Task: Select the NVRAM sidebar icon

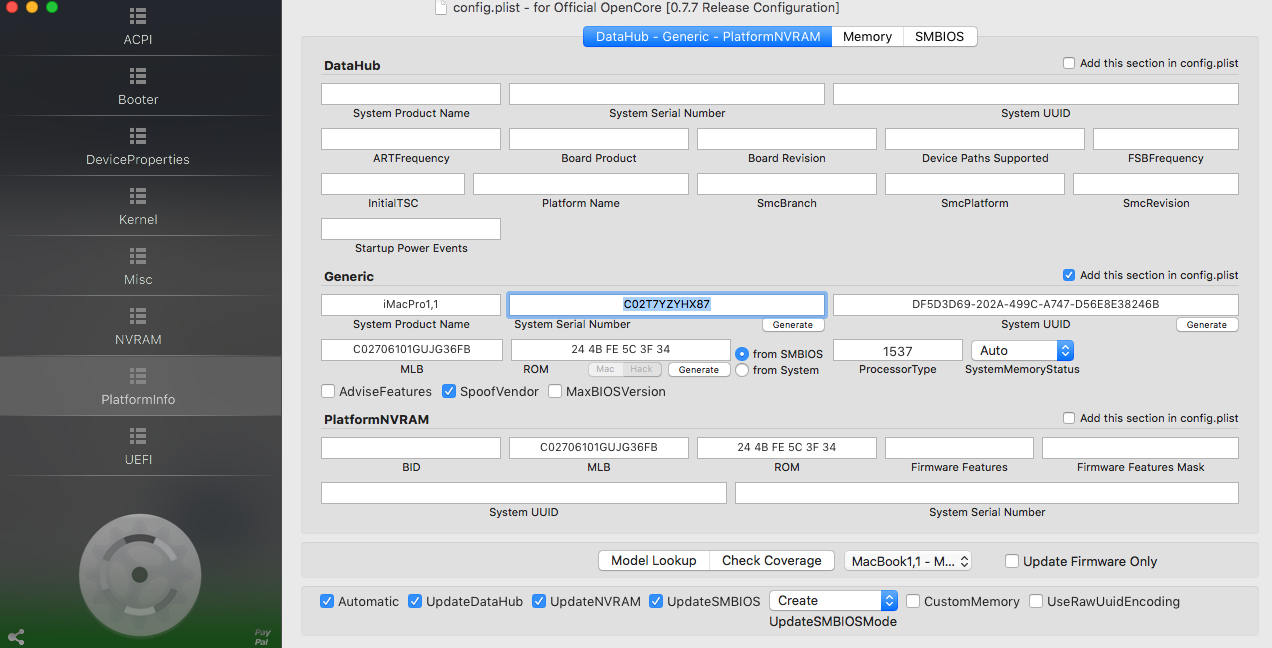Action: (x=138, y=316)
